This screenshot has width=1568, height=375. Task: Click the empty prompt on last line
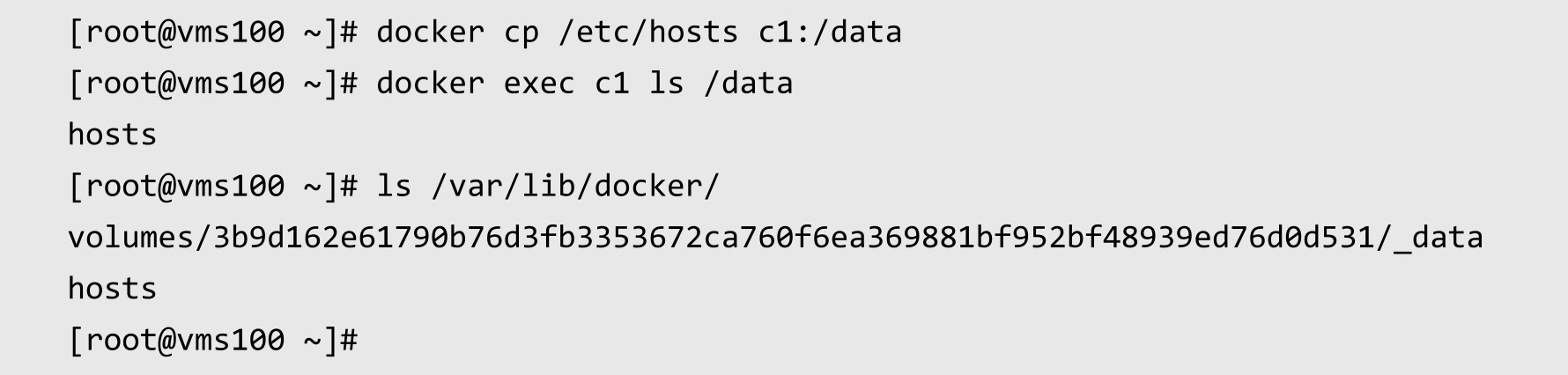coord(212,340)
